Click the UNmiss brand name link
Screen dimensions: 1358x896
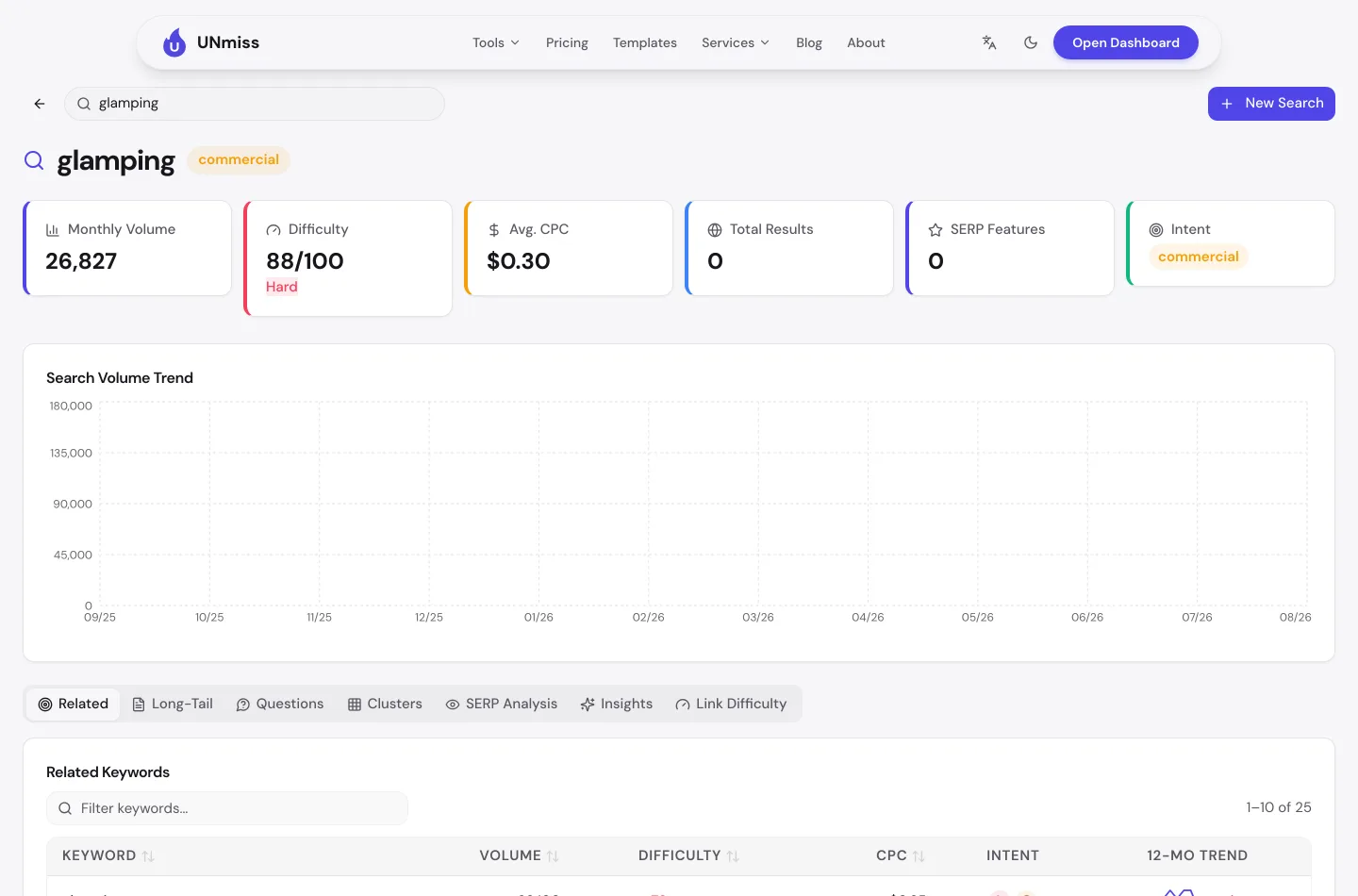pos(228,42)
